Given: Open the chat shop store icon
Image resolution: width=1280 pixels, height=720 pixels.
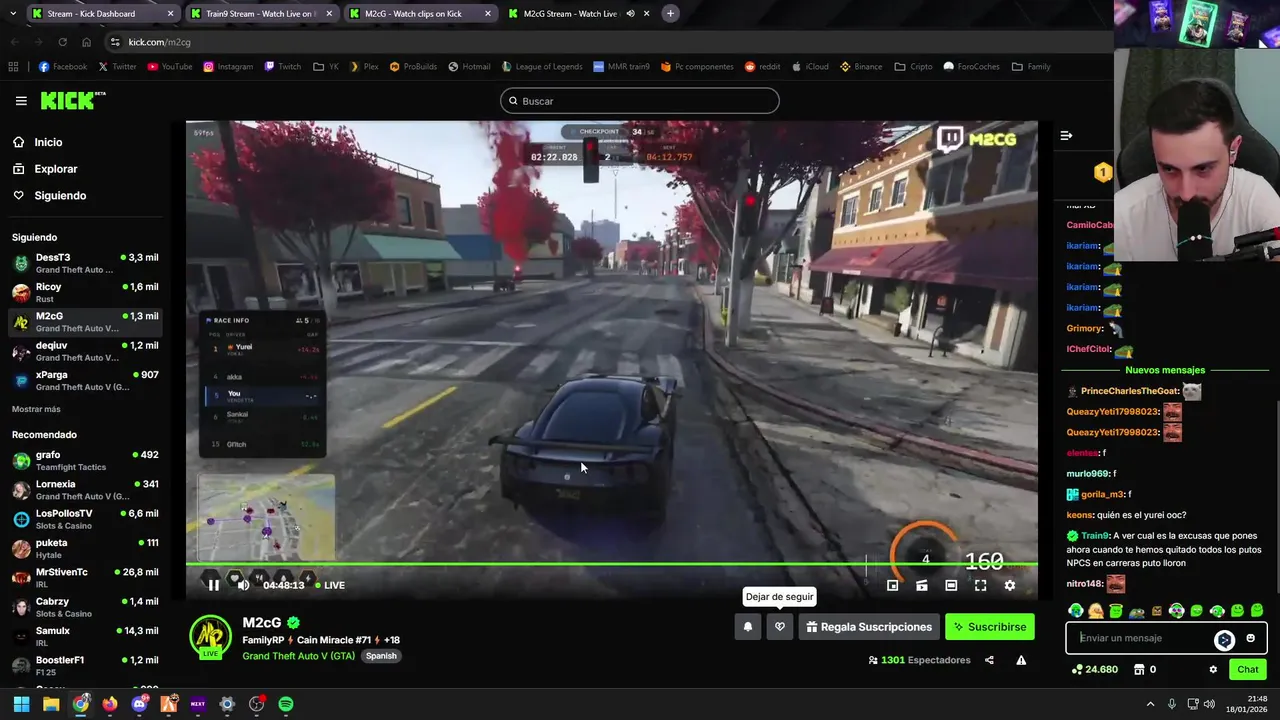Looking at the screenshot, I should [x=1138, y=669].
